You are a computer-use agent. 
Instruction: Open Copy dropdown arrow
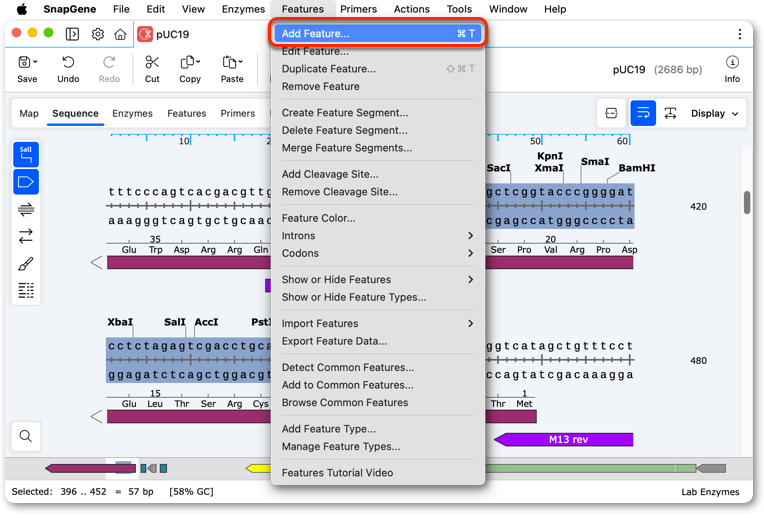198,62
